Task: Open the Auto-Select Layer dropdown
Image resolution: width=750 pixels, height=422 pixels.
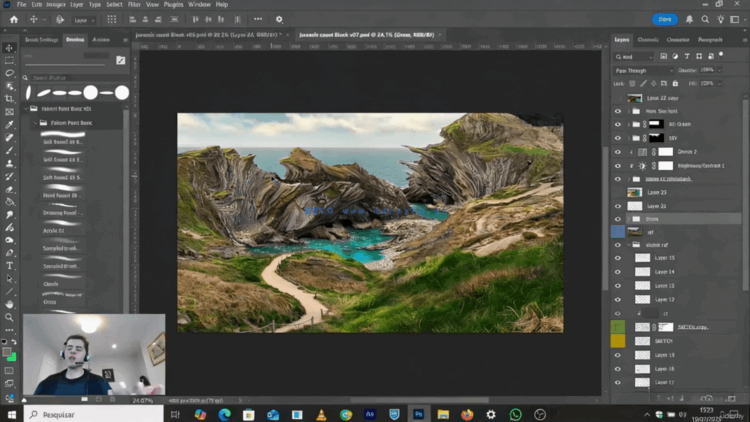Action: coord(83,19)
